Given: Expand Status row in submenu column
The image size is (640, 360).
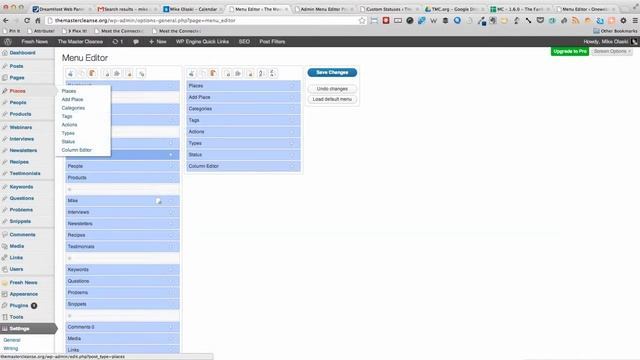Looking at the screenshot, I should pos(292,155).
